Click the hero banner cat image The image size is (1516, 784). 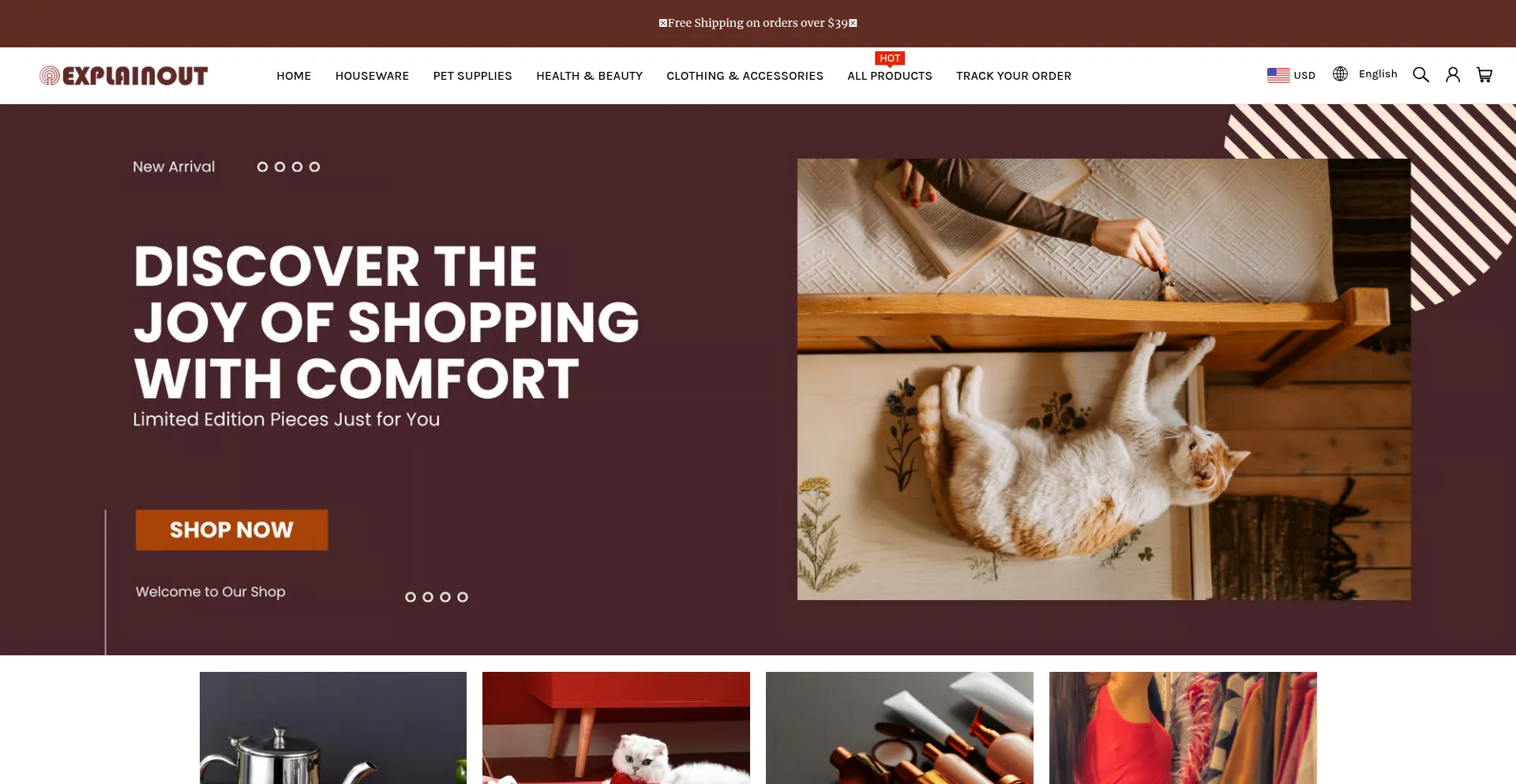pos(1104,379)
